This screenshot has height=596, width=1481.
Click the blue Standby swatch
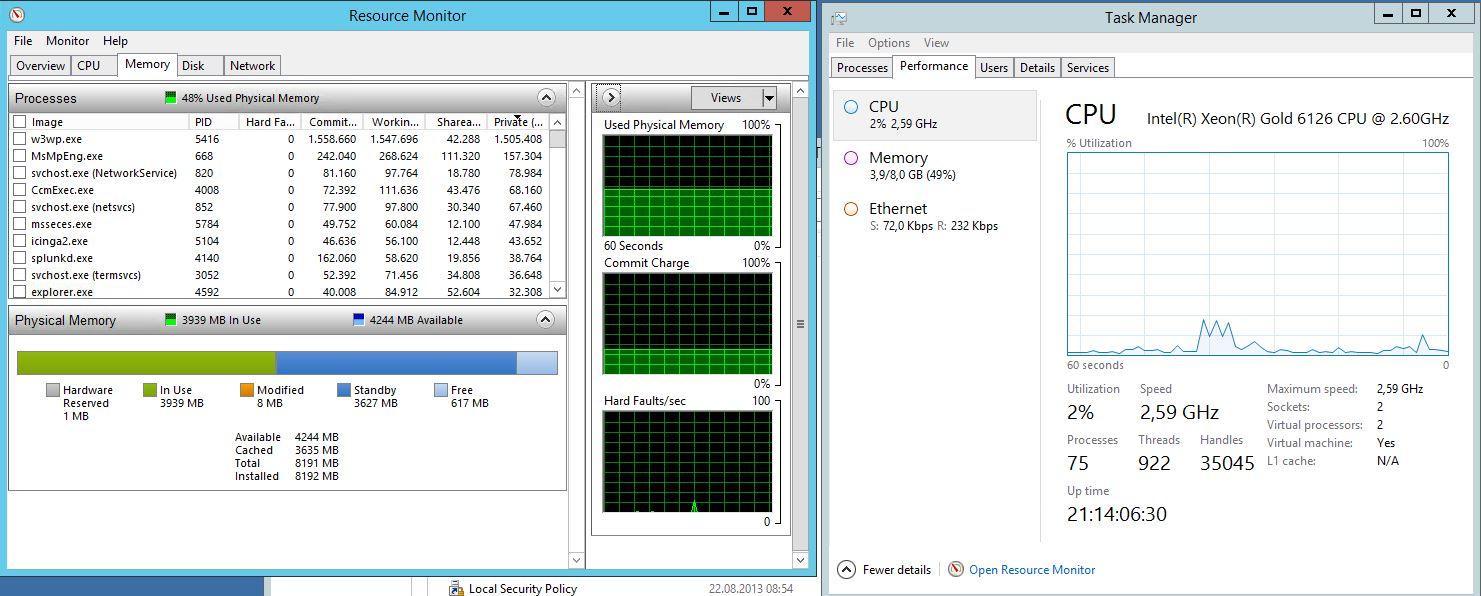click(x=344, y=390)
